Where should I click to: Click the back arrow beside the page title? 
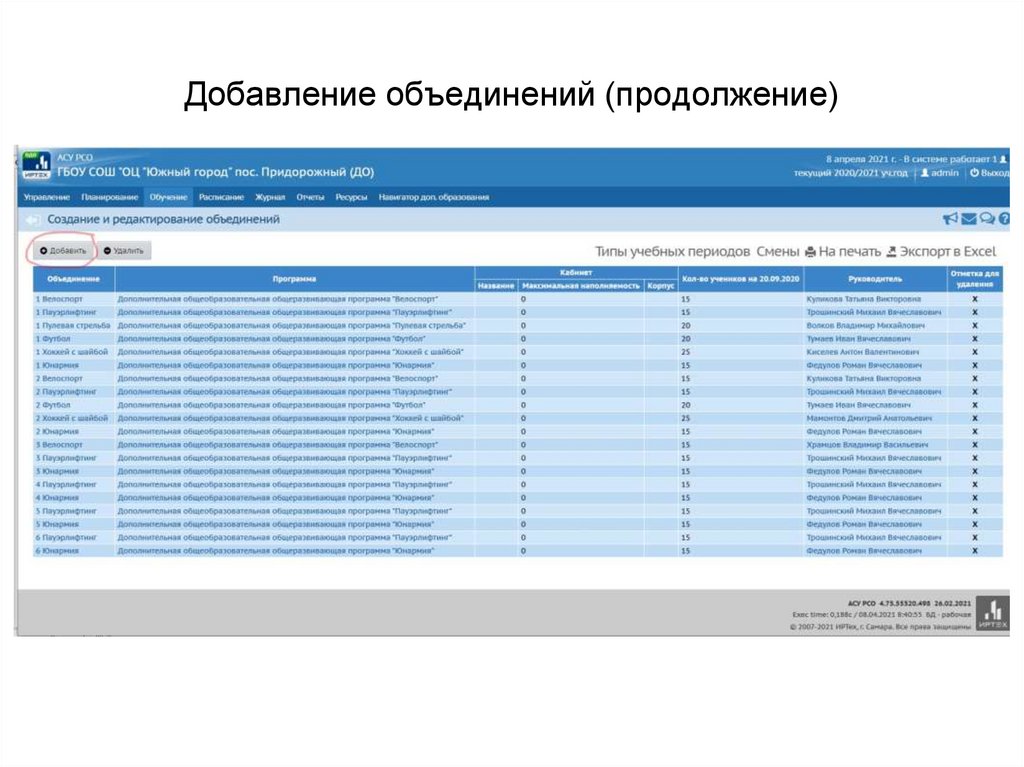[31, 219]
